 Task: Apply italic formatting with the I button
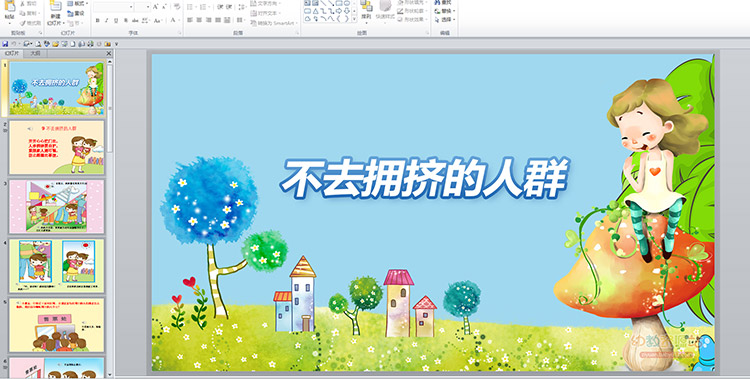pyautogui.click(x=107, y=21)
